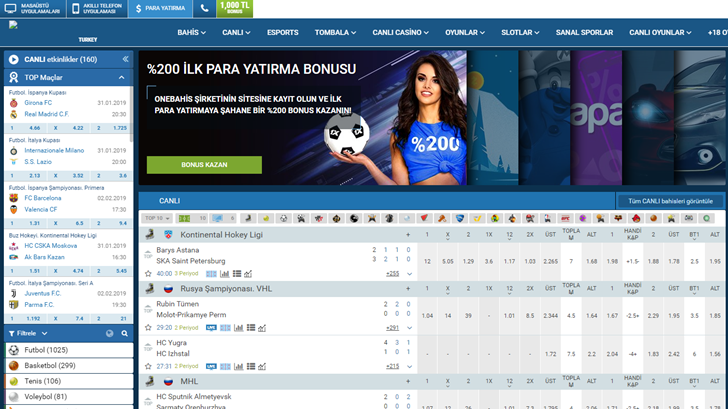
Task: Open the CANLI menu in navigation bar
Action: pos(236,32)
